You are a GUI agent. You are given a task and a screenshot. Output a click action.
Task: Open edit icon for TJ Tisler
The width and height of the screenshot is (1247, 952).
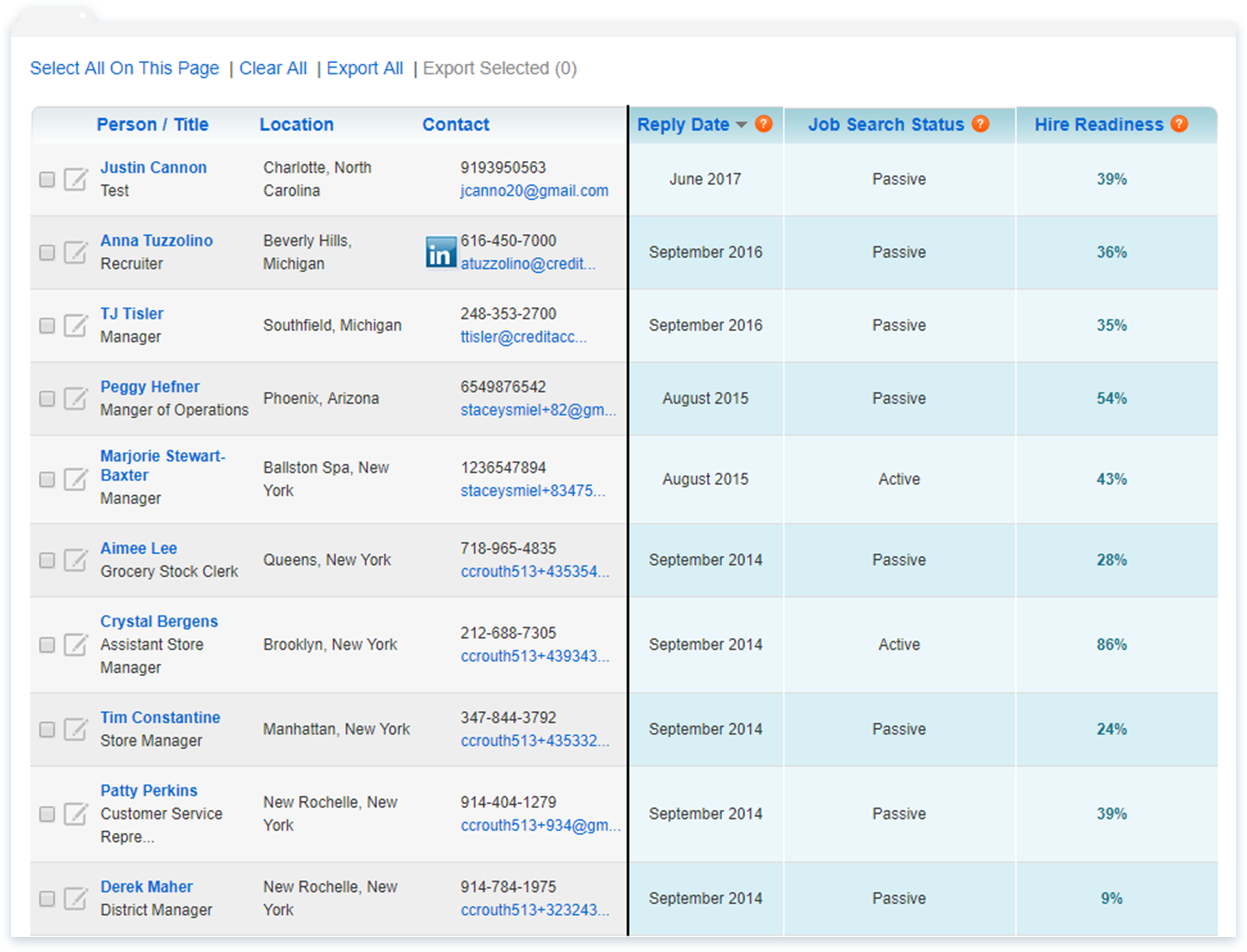[75, 325]
